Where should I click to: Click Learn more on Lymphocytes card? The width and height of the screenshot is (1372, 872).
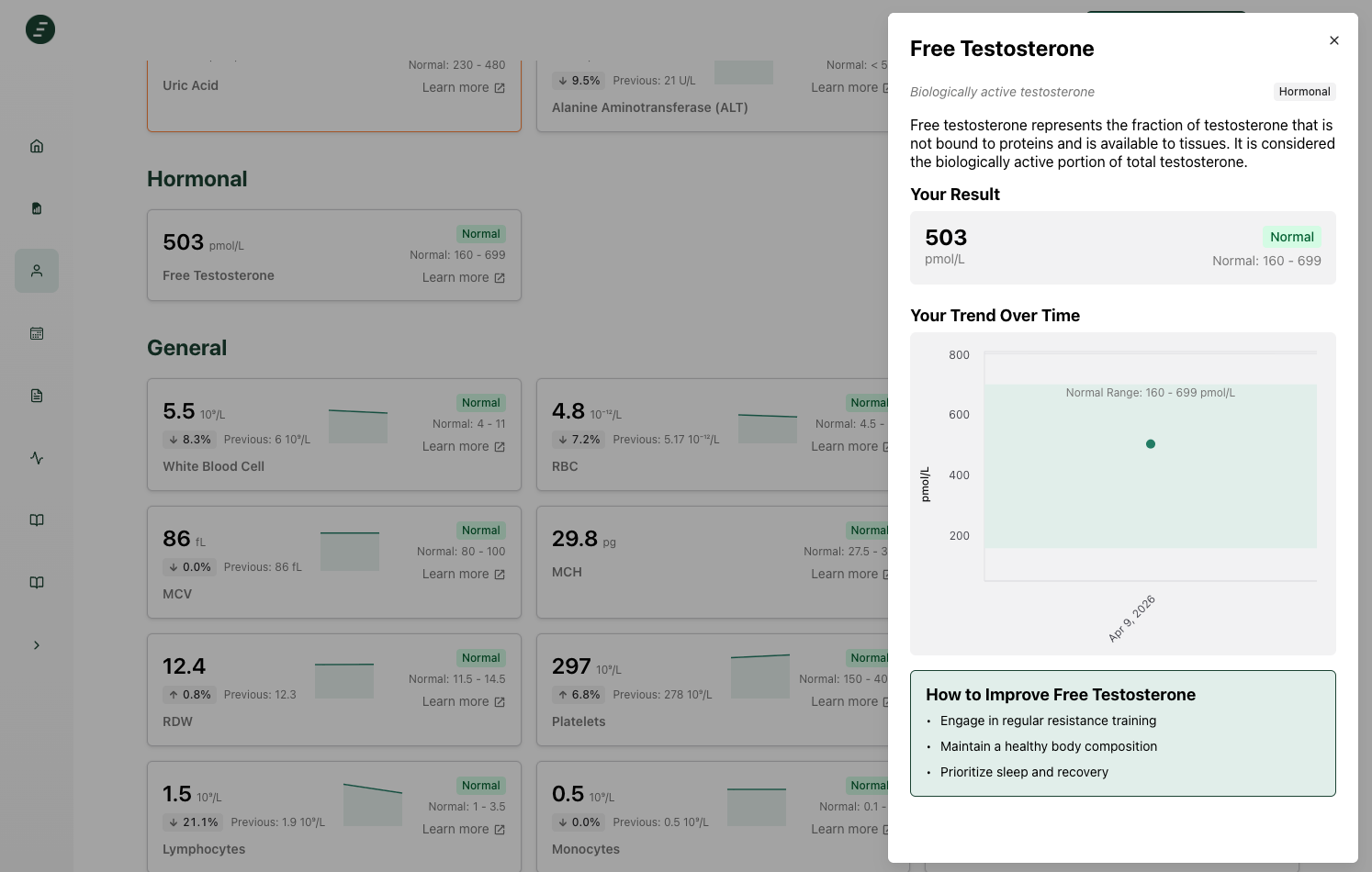[x=464, y=830]
